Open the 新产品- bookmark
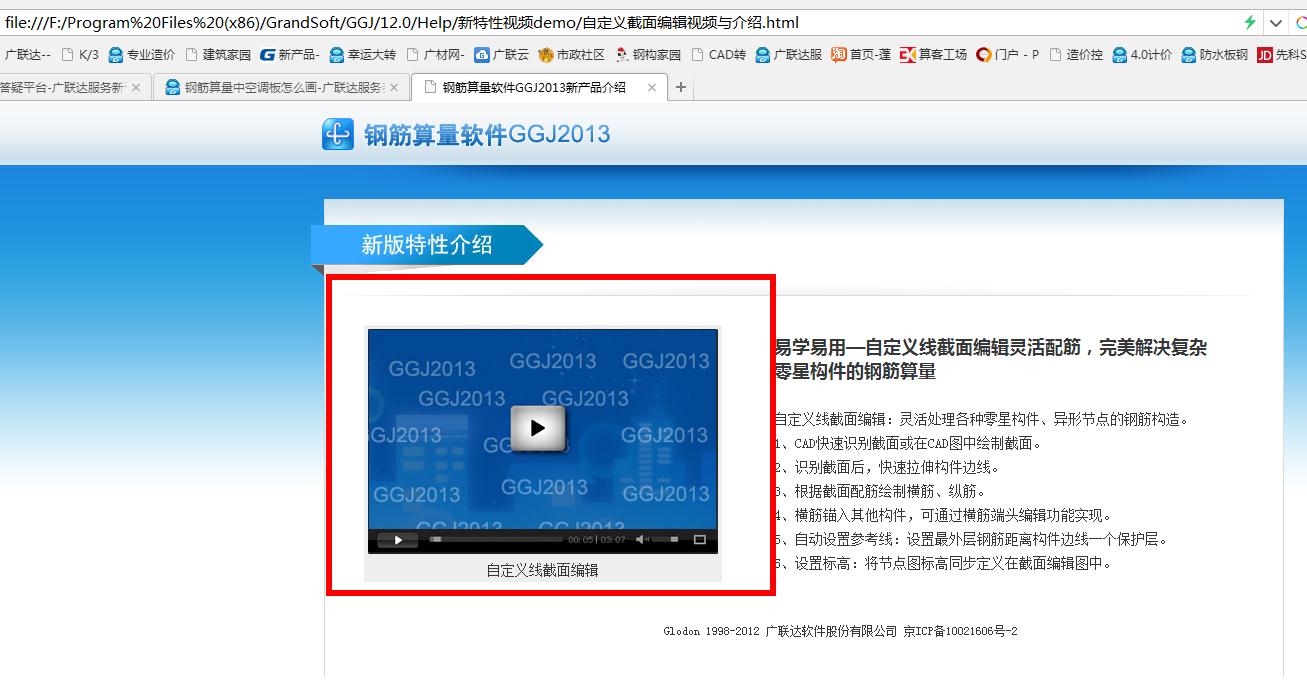This screenshot has height=693, width=1307. [290, 55]
